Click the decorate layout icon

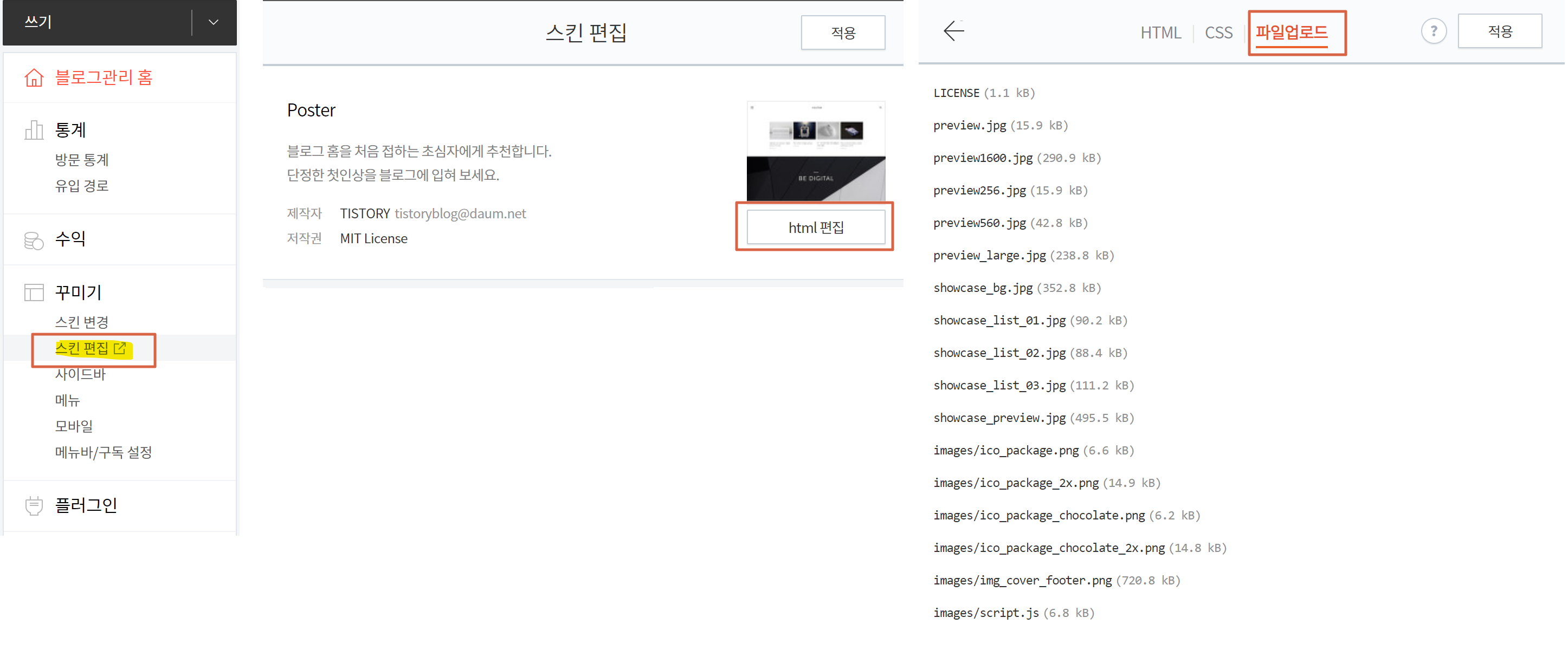click(34, 292)
